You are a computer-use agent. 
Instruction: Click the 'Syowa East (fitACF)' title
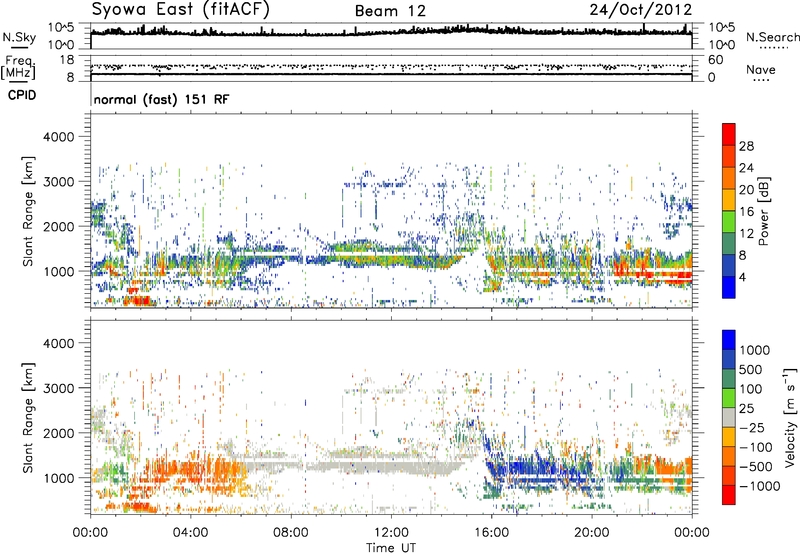(x=181, y=9)
